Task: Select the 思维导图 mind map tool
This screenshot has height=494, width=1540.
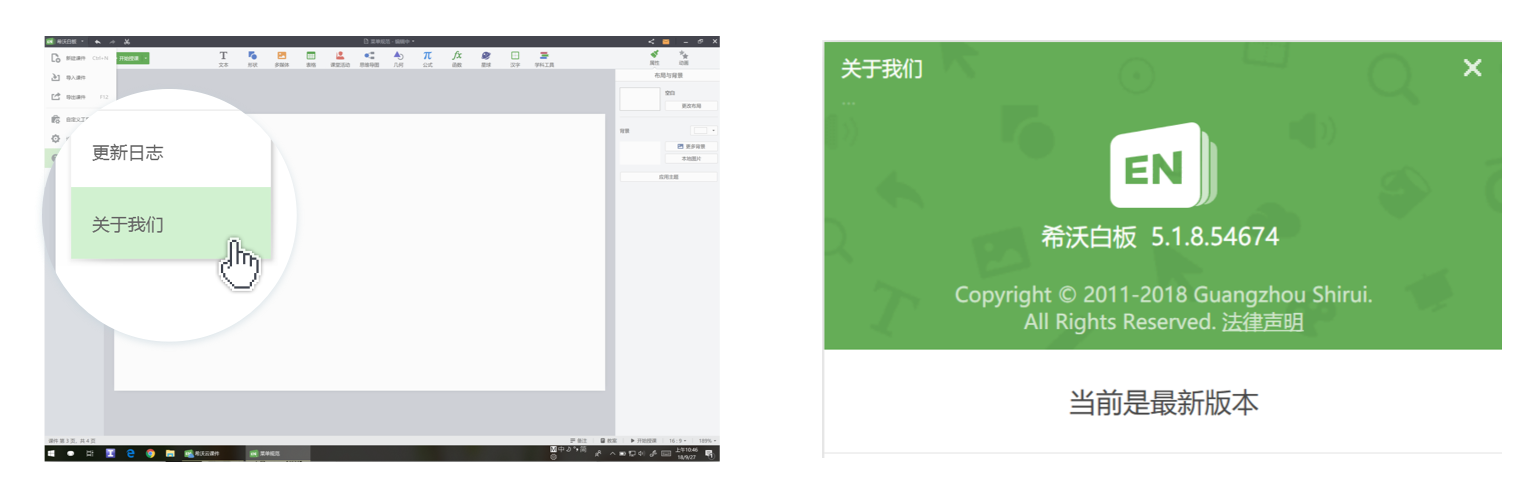Action: [x=369, y=58]
